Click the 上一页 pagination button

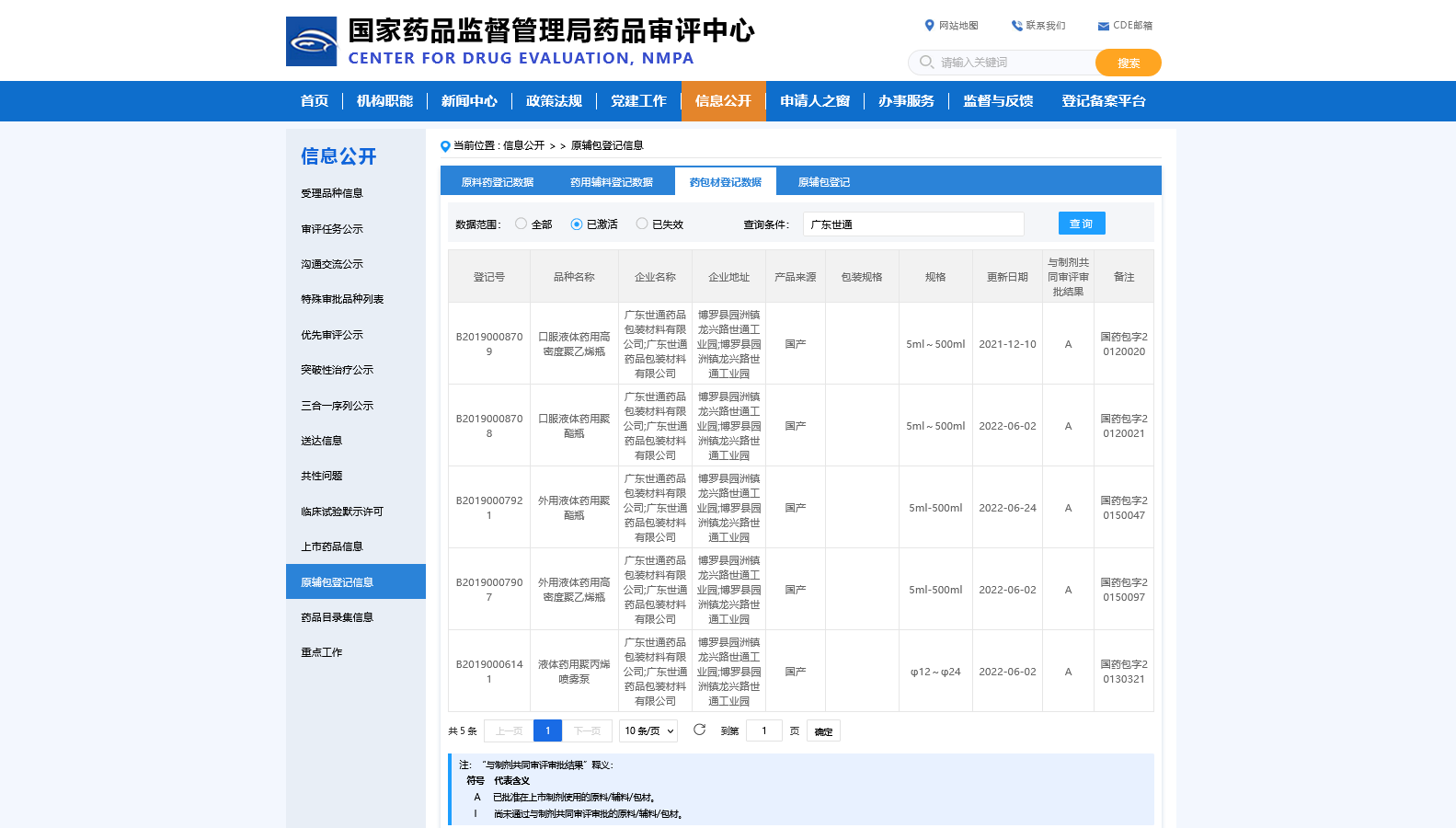[x=509, y=730]
